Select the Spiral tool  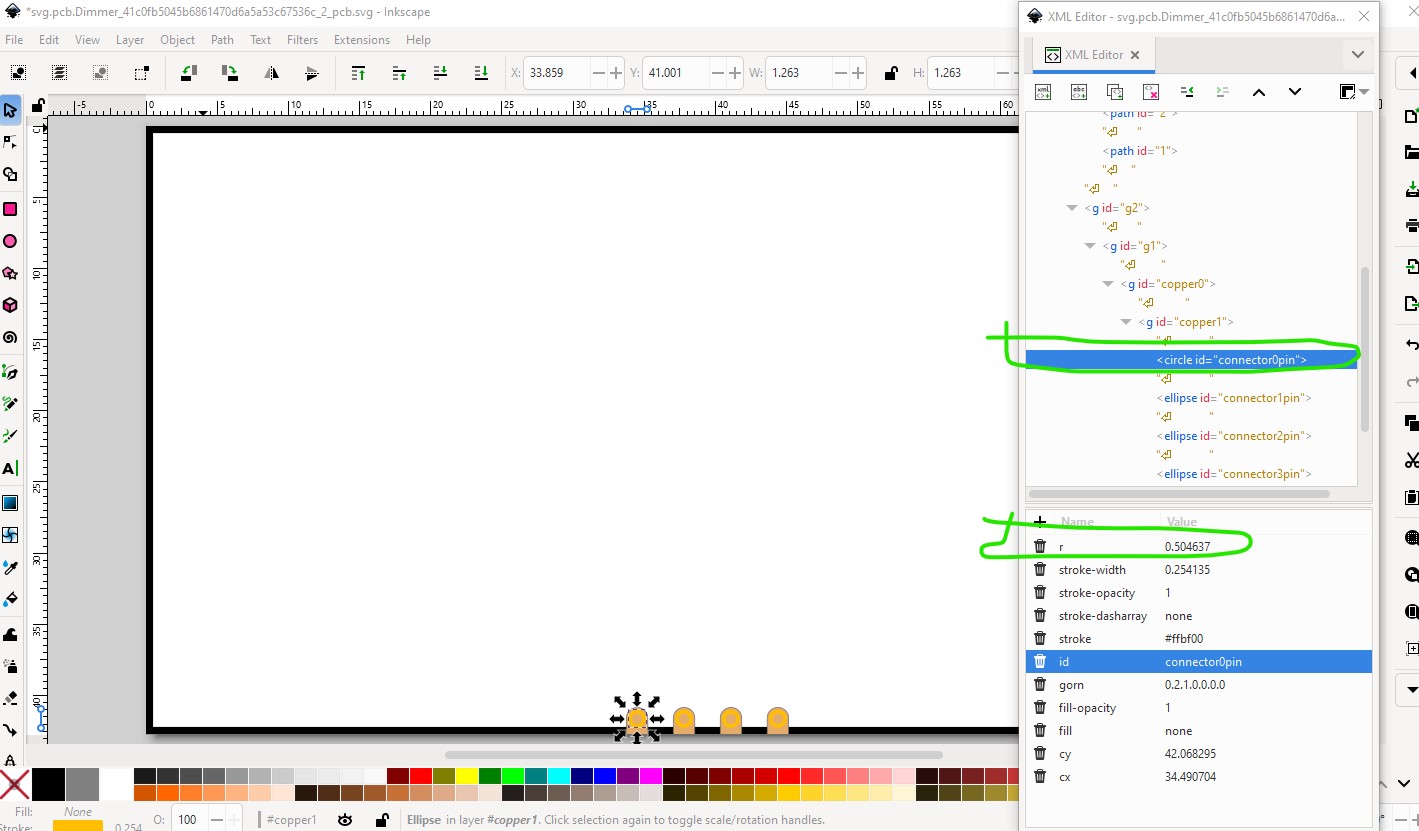point(10,337)
